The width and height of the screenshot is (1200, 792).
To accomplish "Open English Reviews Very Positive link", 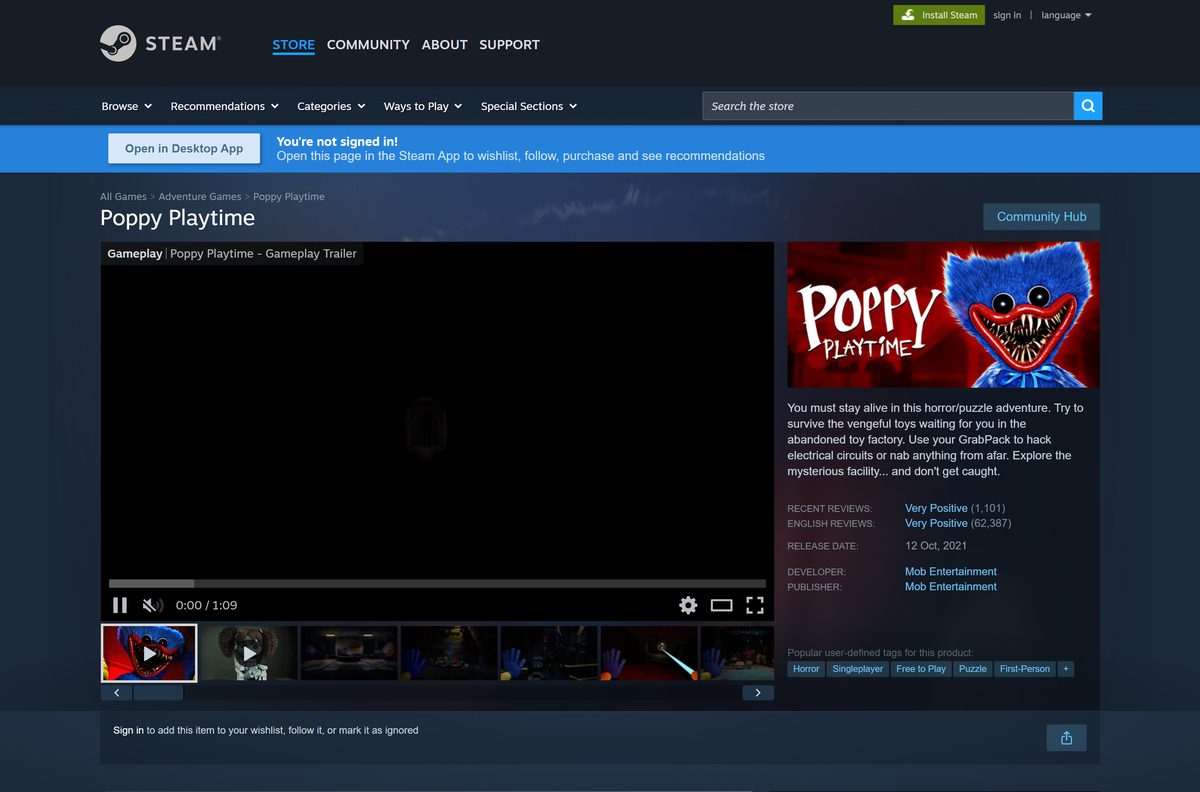I will point(936,523).
